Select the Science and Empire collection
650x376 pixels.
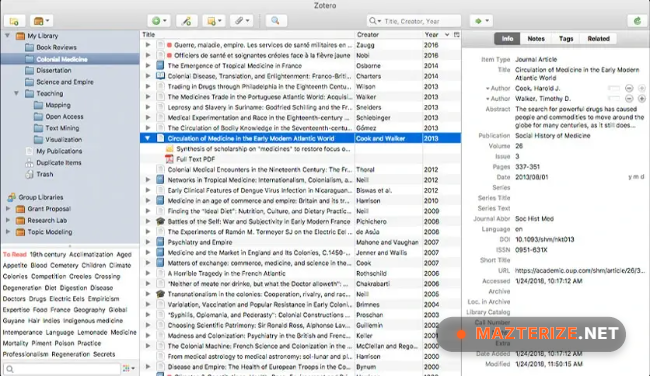65,82
